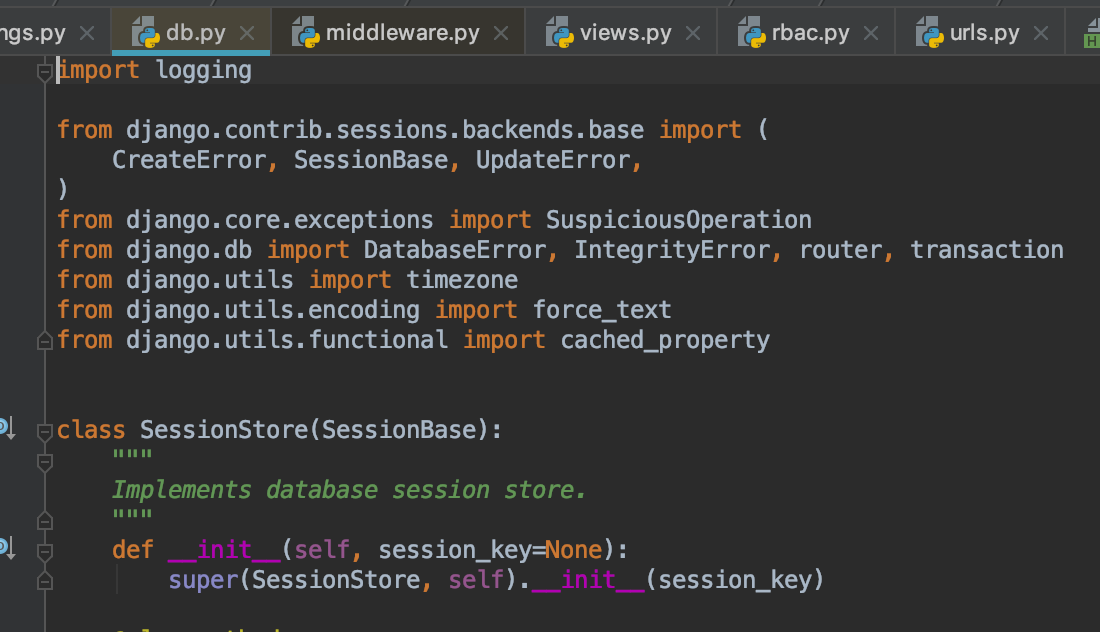
Task: Close the views.py tab
Action: pos(694,33)
